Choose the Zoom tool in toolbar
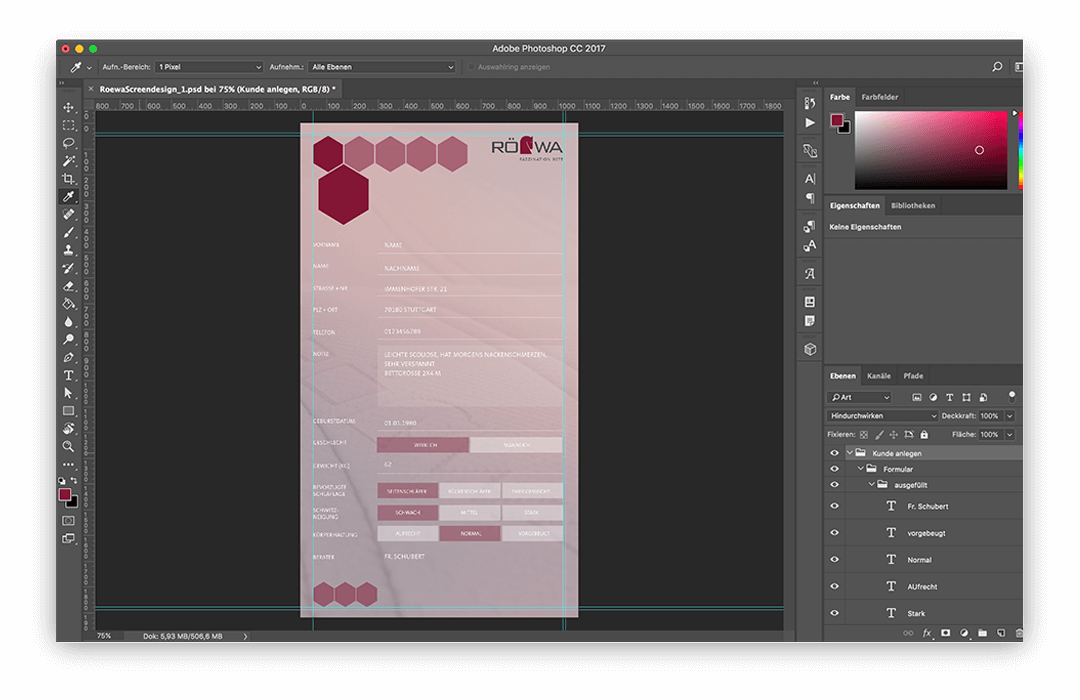The image size is (1080, 700). 68,446
